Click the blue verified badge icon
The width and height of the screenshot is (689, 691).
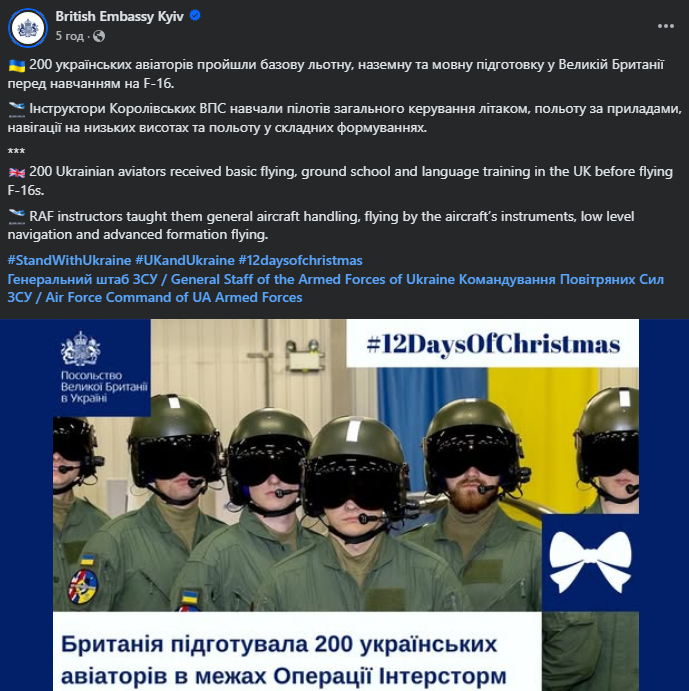[x=195, y=16]
